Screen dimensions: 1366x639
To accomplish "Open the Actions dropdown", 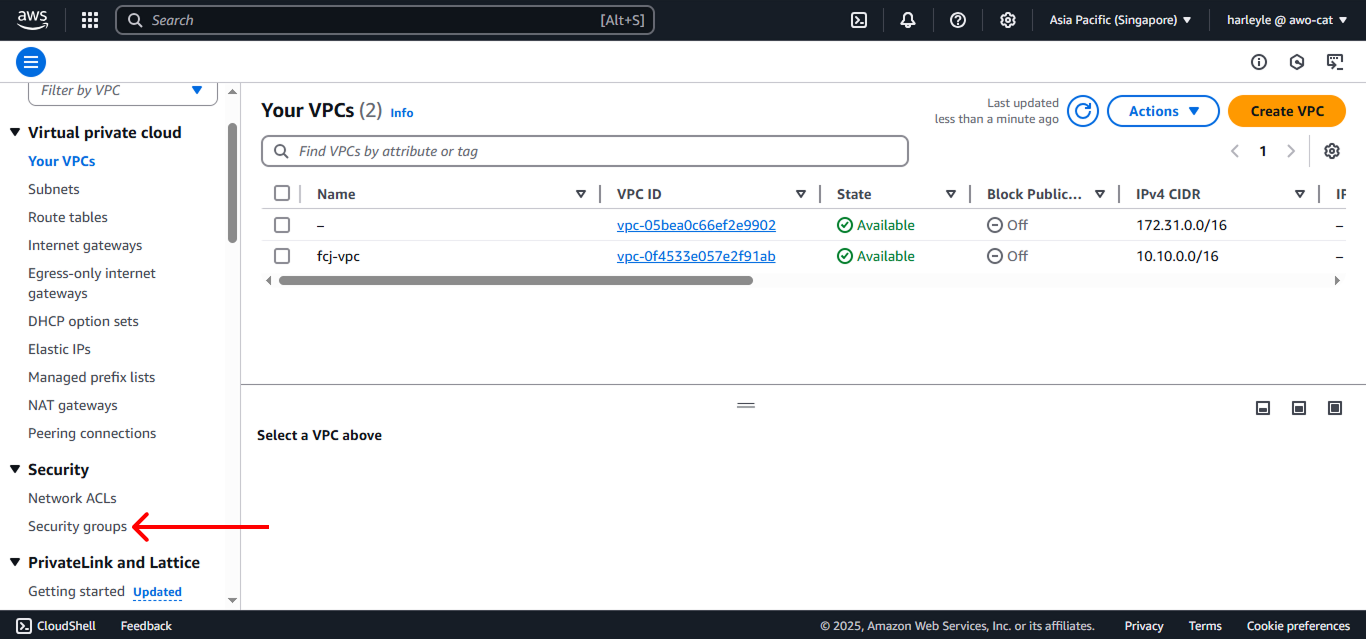I will pyautogui.click(x=1163, y=111).
